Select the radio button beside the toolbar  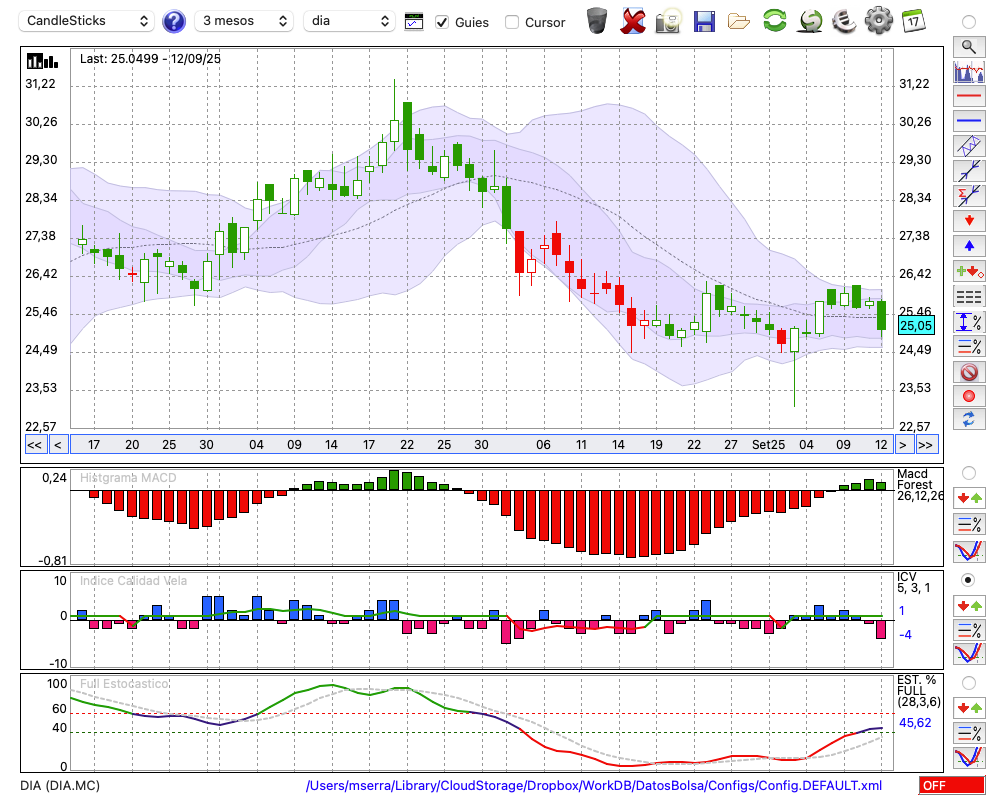pyautogui.click(x=969, y=22)
